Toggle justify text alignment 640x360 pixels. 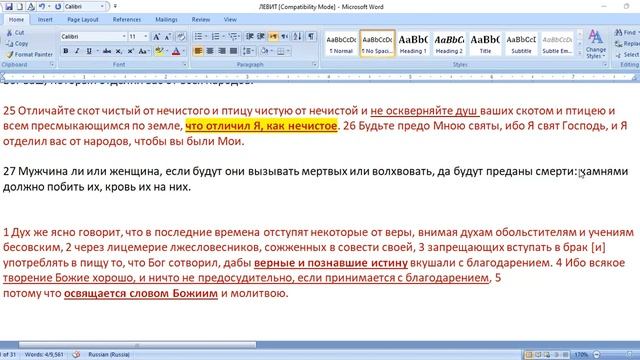[x=233, y=51]
